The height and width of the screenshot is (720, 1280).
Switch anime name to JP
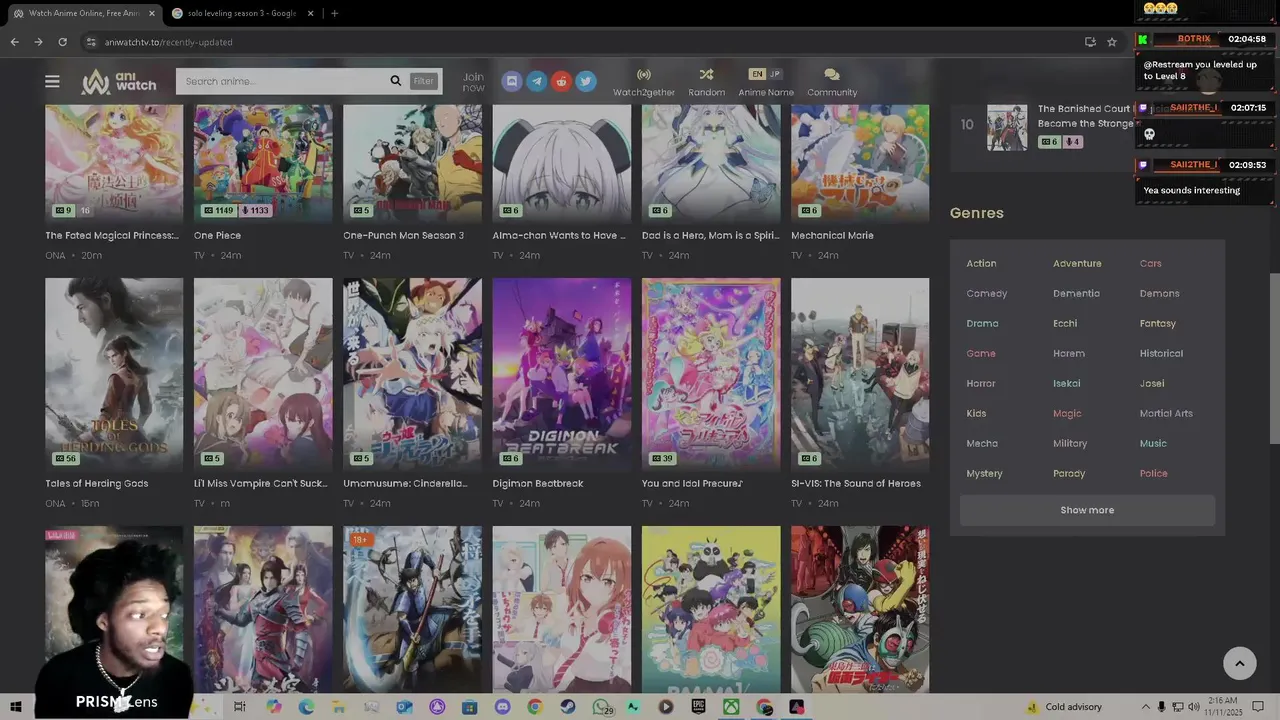coord(775,74)
